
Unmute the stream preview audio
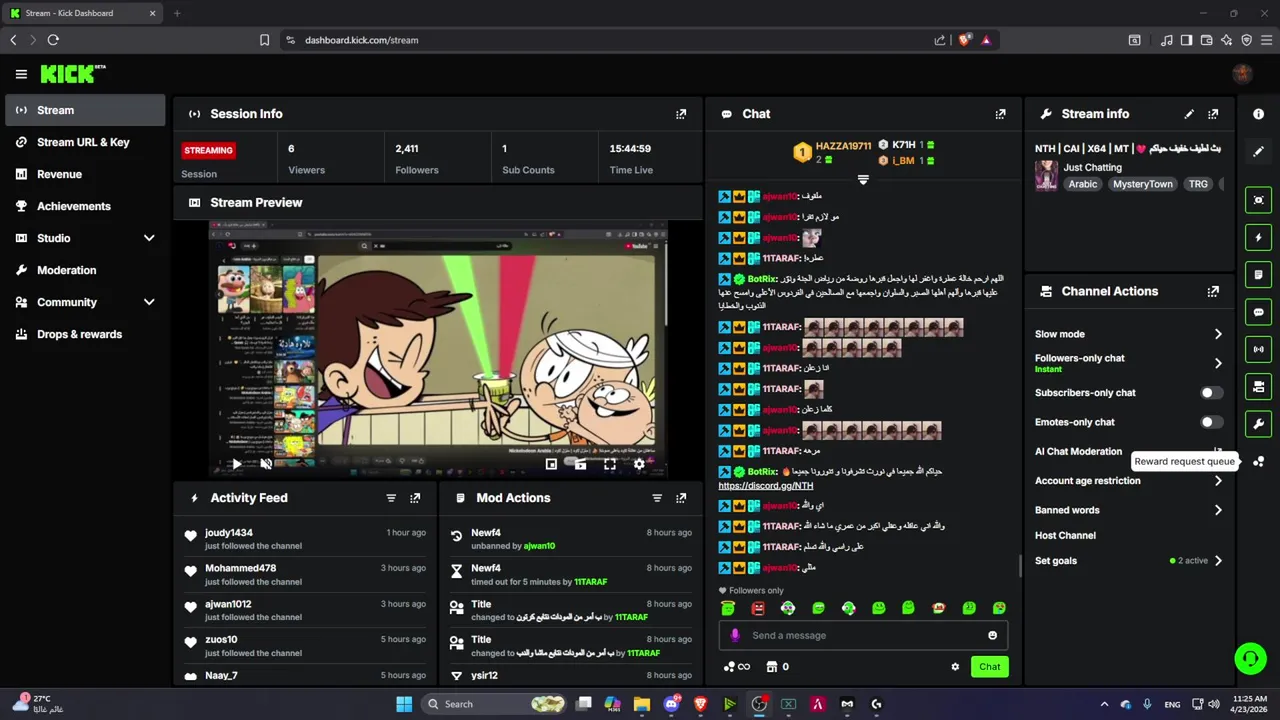[266, 464]
